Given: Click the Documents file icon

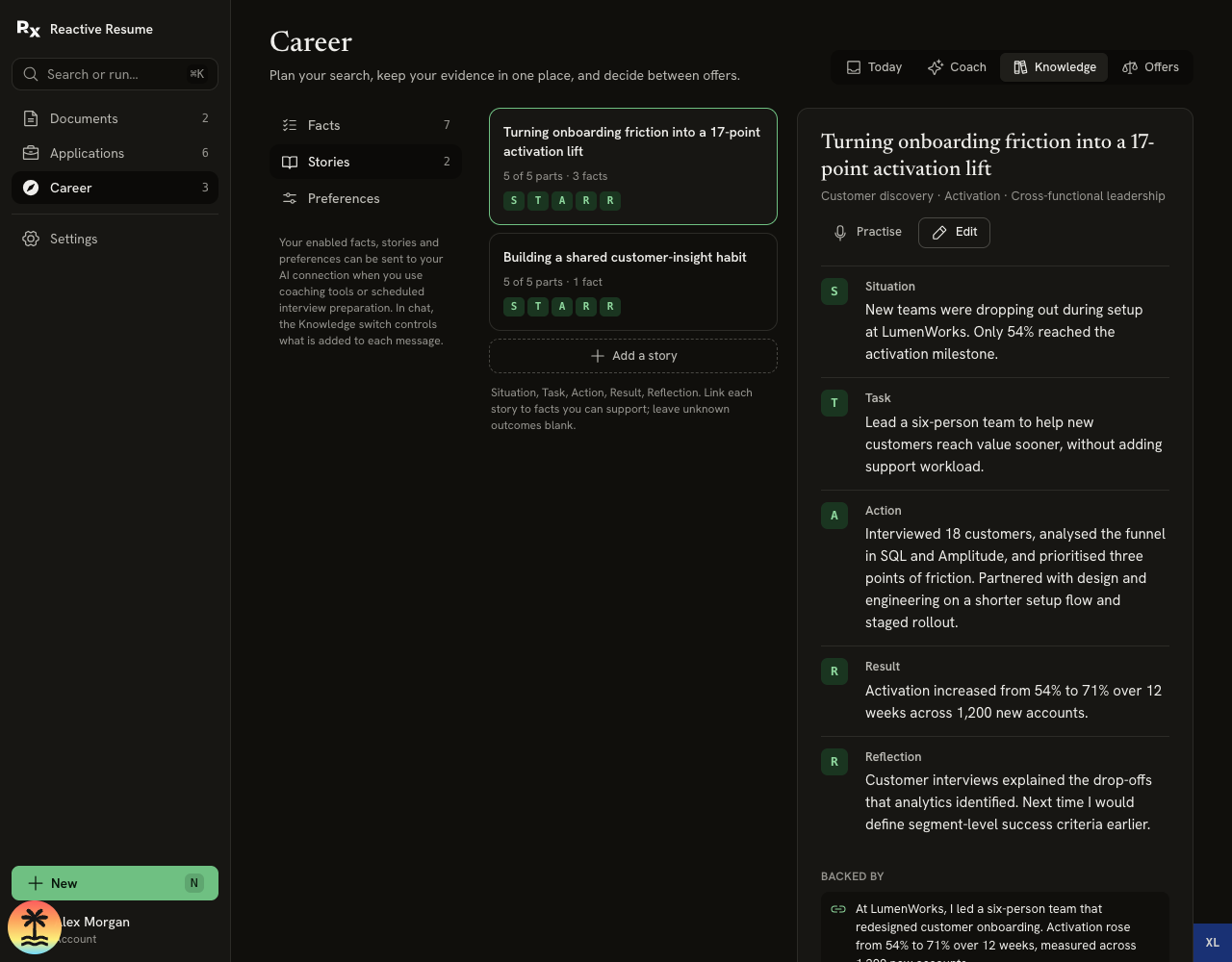Looking at the screenshot, I should [31, 118].
